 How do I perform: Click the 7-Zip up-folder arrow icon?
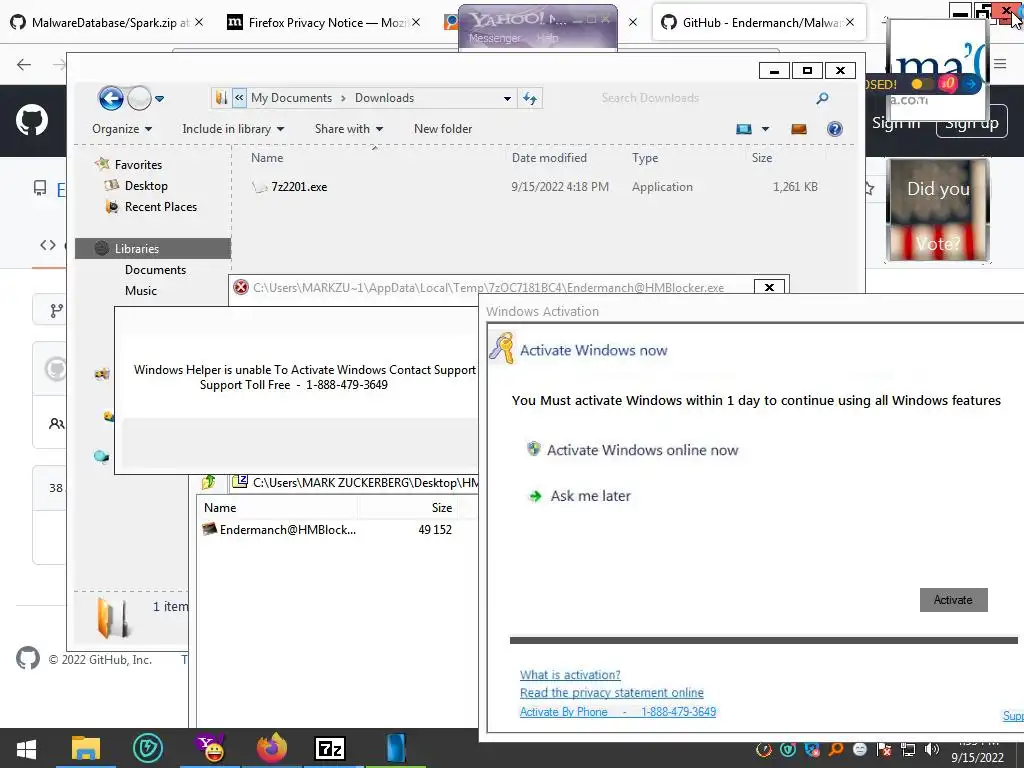click(x=208, y=482)
